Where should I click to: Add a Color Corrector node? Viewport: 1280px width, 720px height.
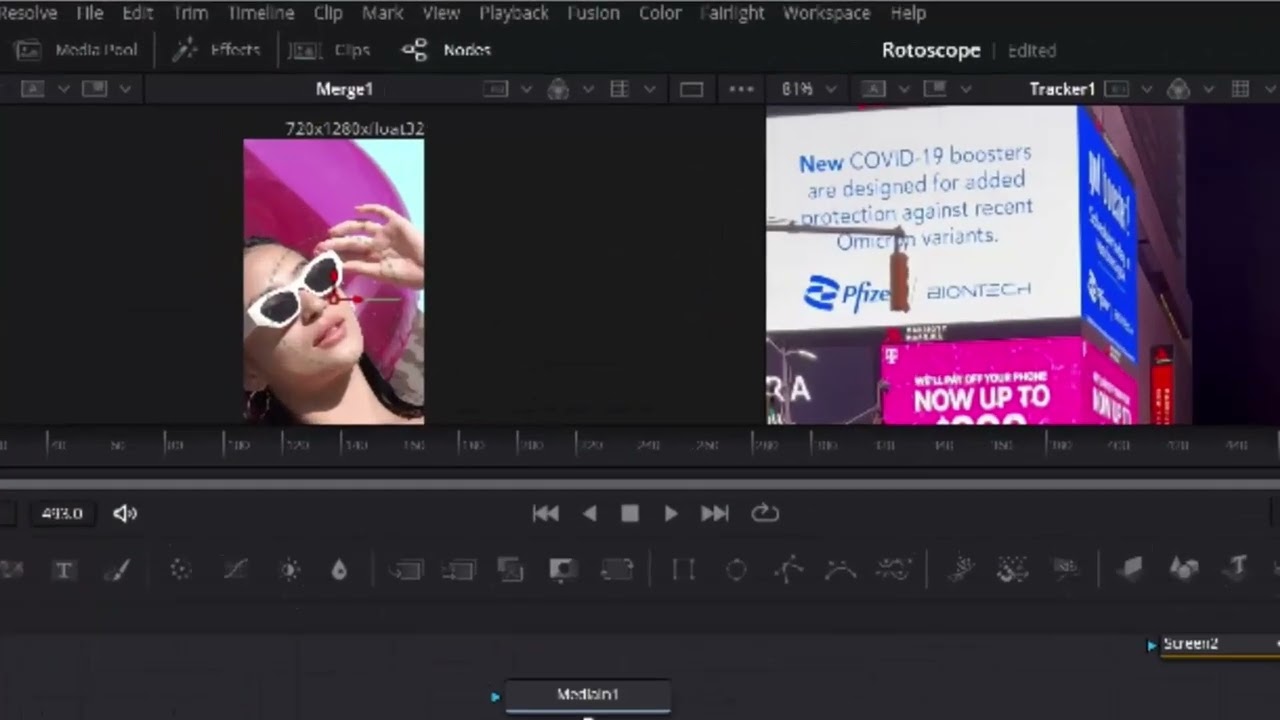(180, 569)
